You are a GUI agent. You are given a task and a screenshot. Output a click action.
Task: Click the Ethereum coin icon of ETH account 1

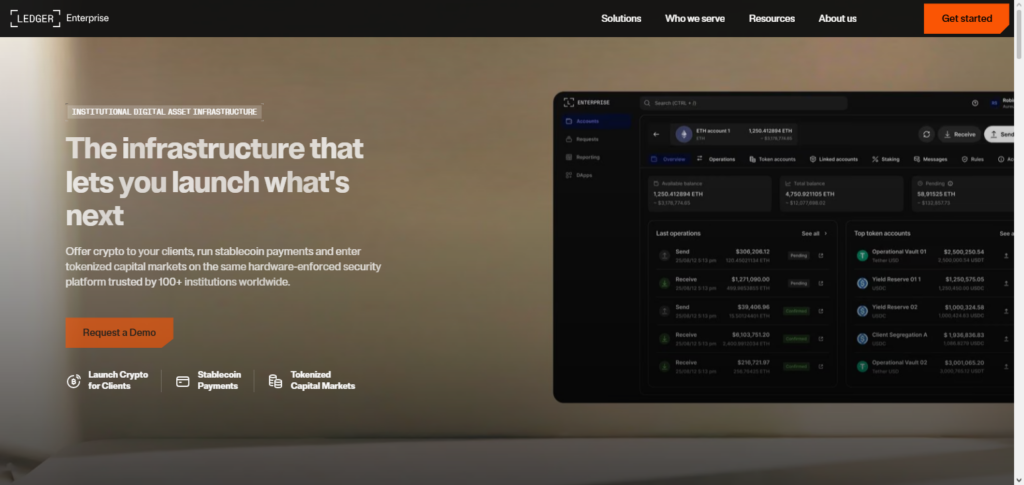[x=684, y=134]
